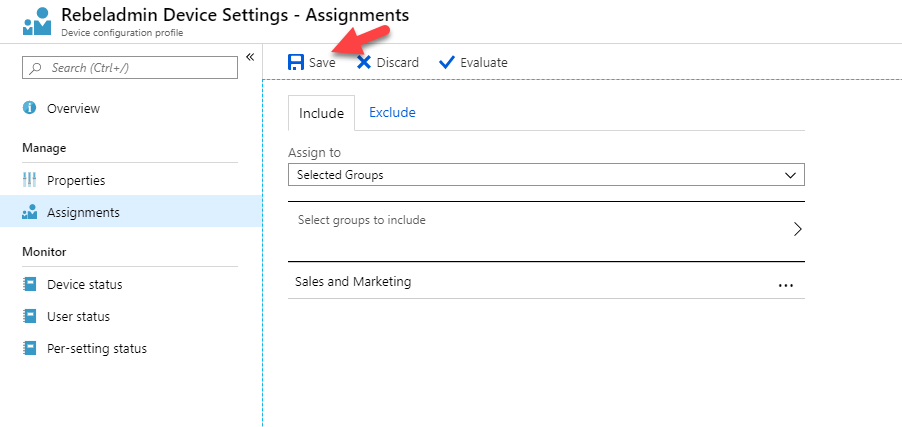The image size is (902, 427).
Task: Collapse the sidebar with double chevron
Action: click(x=250, y=56)
